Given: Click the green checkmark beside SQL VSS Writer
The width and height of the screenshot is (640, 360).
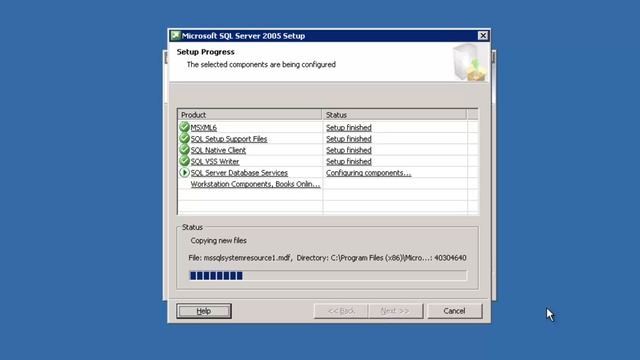Looking at the screenshot, I should [184, 161].
